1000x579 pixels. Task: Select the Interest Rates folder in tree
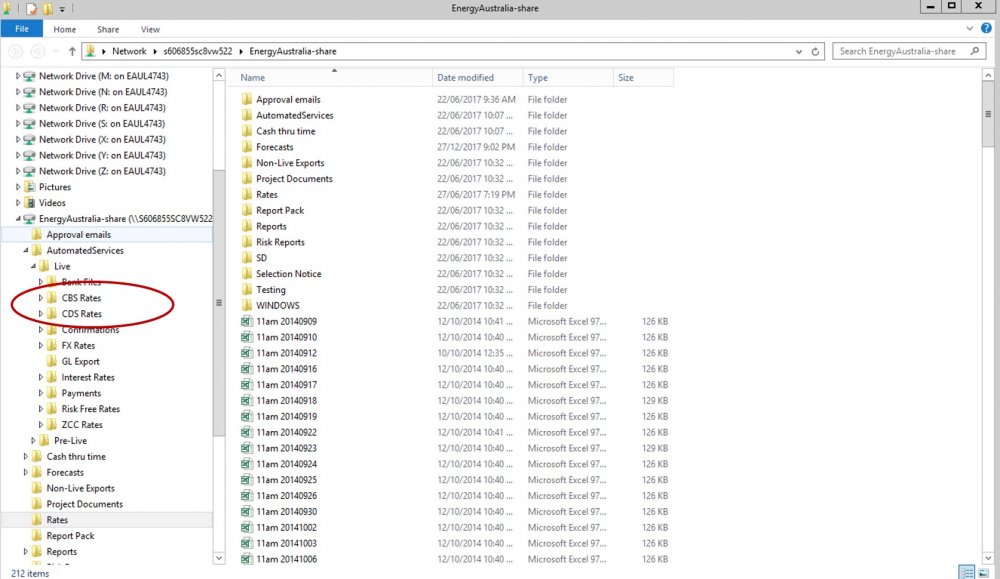pos(88,377)
